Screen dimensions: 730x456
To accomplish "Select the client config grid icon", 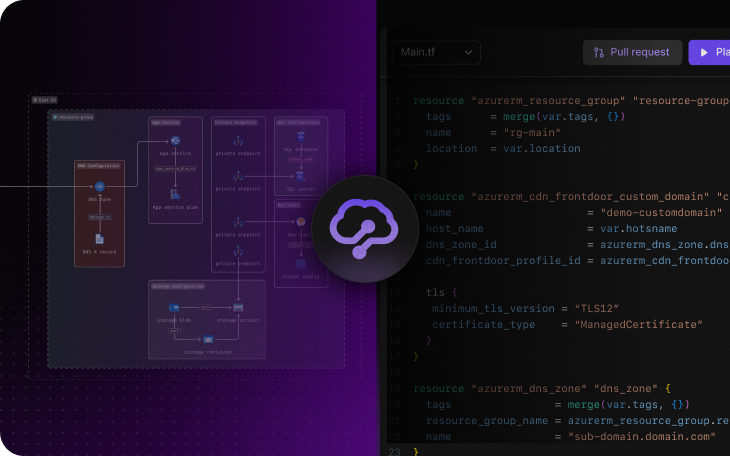I will tap(301, 264).
